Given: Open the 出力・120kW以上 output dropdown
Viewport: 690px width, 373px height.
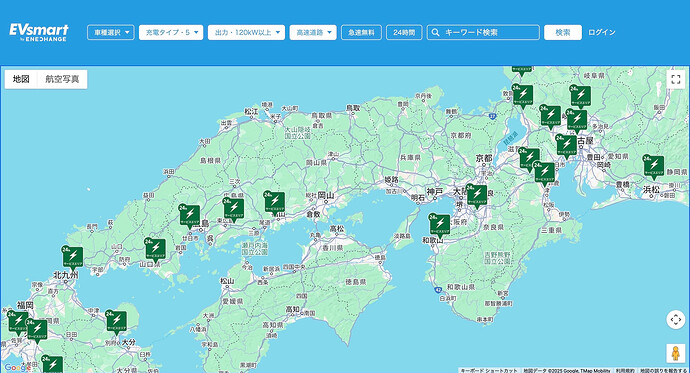Looking at the screenshot, I should pyautogui.click(x=246, y=32).
